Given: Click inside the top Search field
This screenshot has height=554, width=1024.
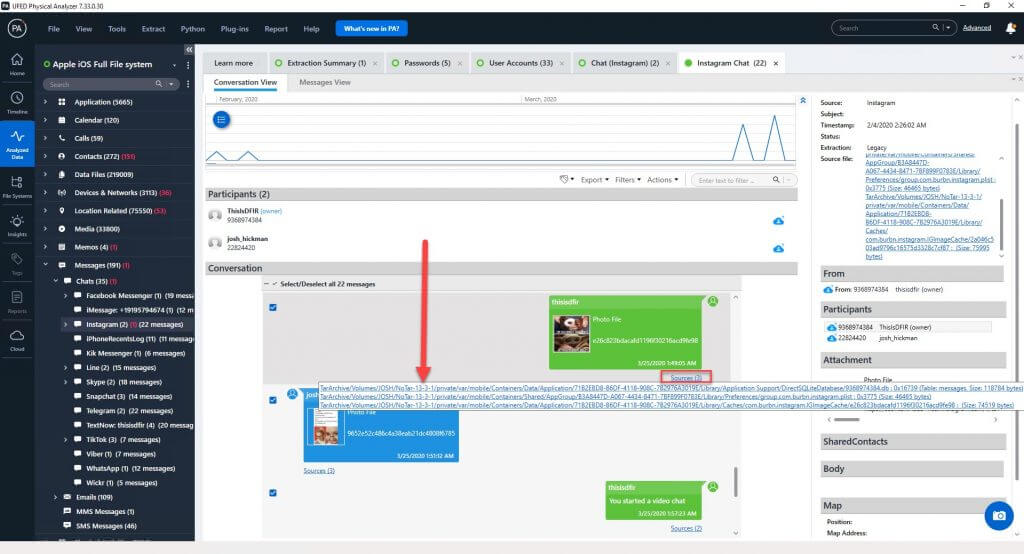Looking at the screenshot, I should [884, 28].
